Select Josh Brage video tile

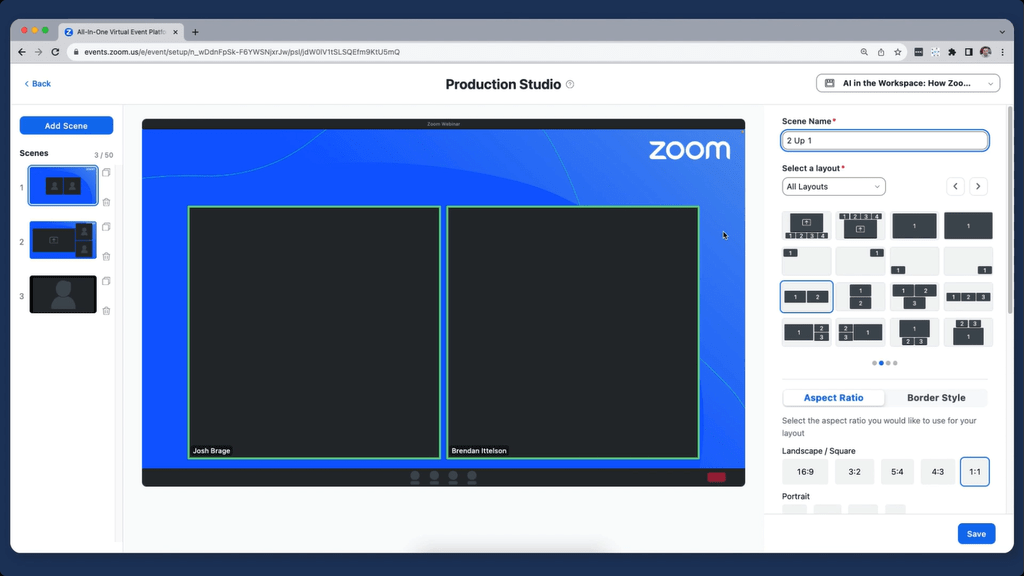(314, 332)
